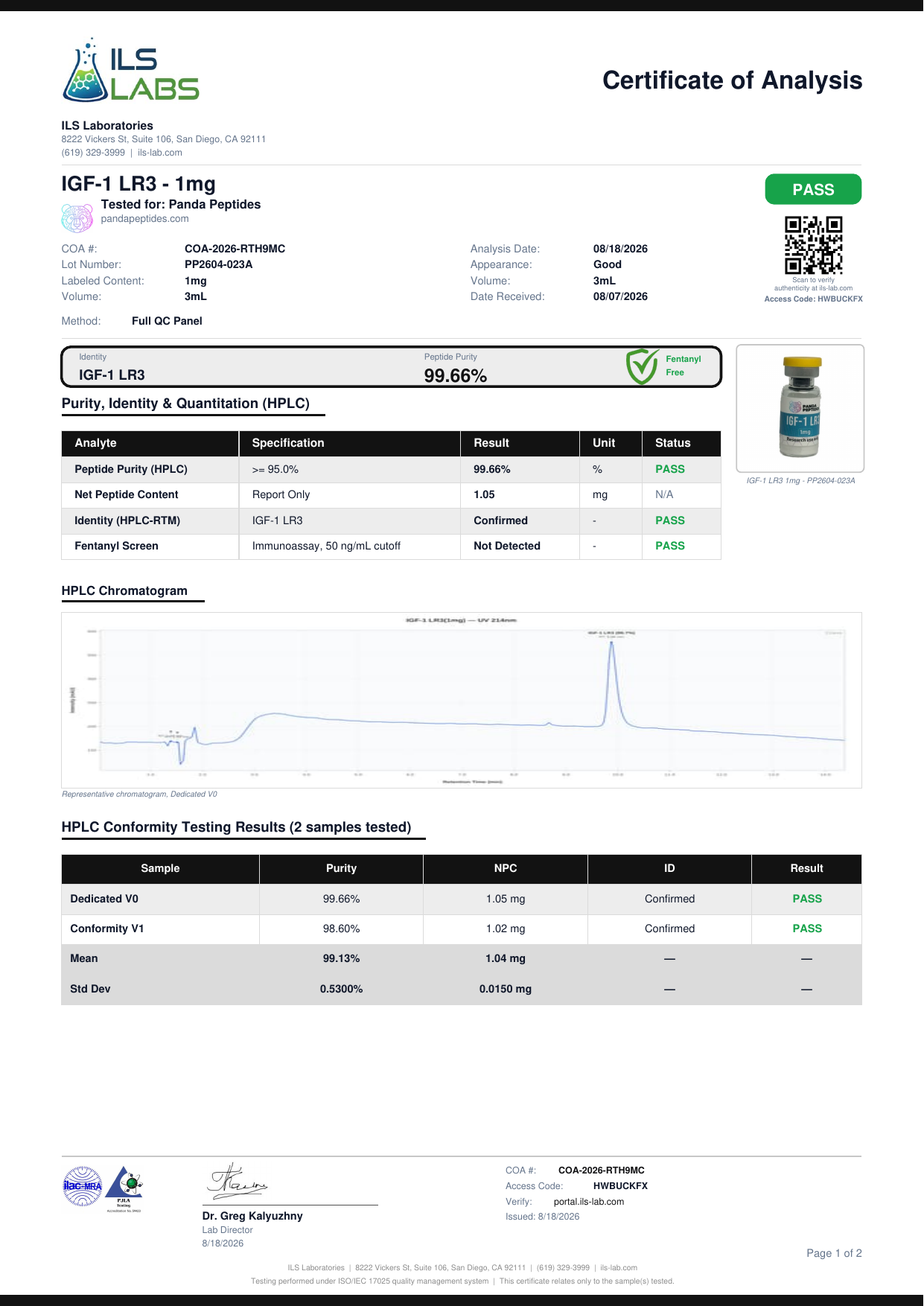Screen dimensions: 924x1306
Task: Click the lab director signature
Action: 237,1182
